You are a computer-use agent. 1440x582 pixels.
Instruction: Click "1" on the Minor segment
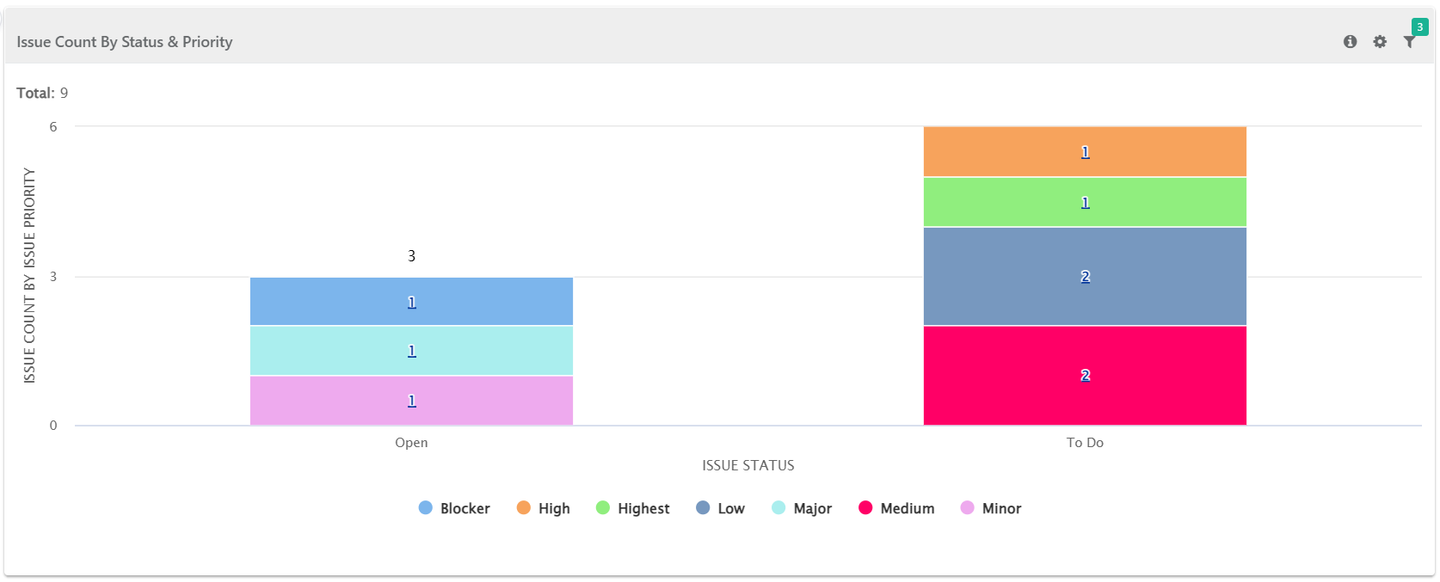point(411,399)
